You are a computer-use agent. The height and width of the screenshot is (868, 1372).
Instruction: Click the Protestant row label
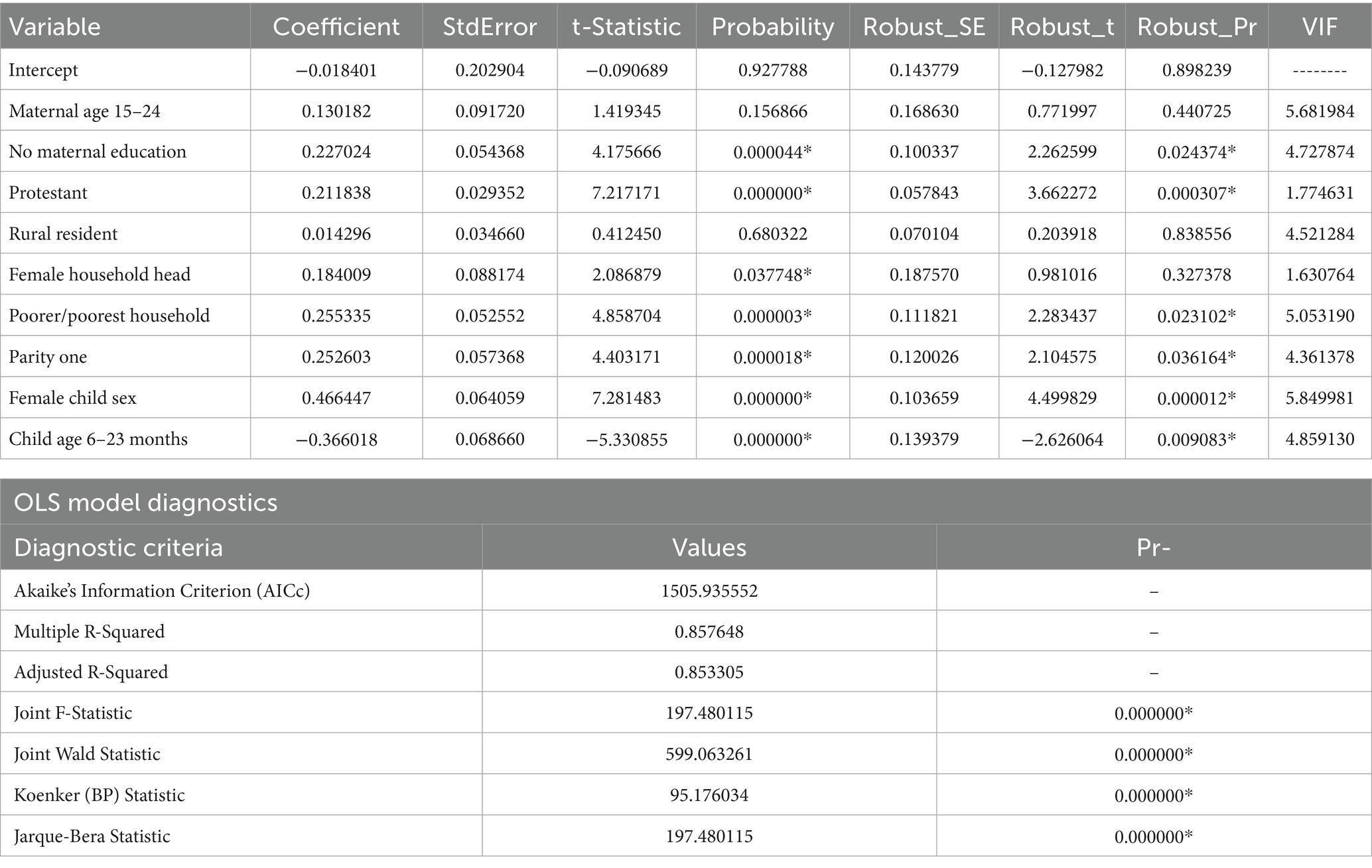[48, 193]
